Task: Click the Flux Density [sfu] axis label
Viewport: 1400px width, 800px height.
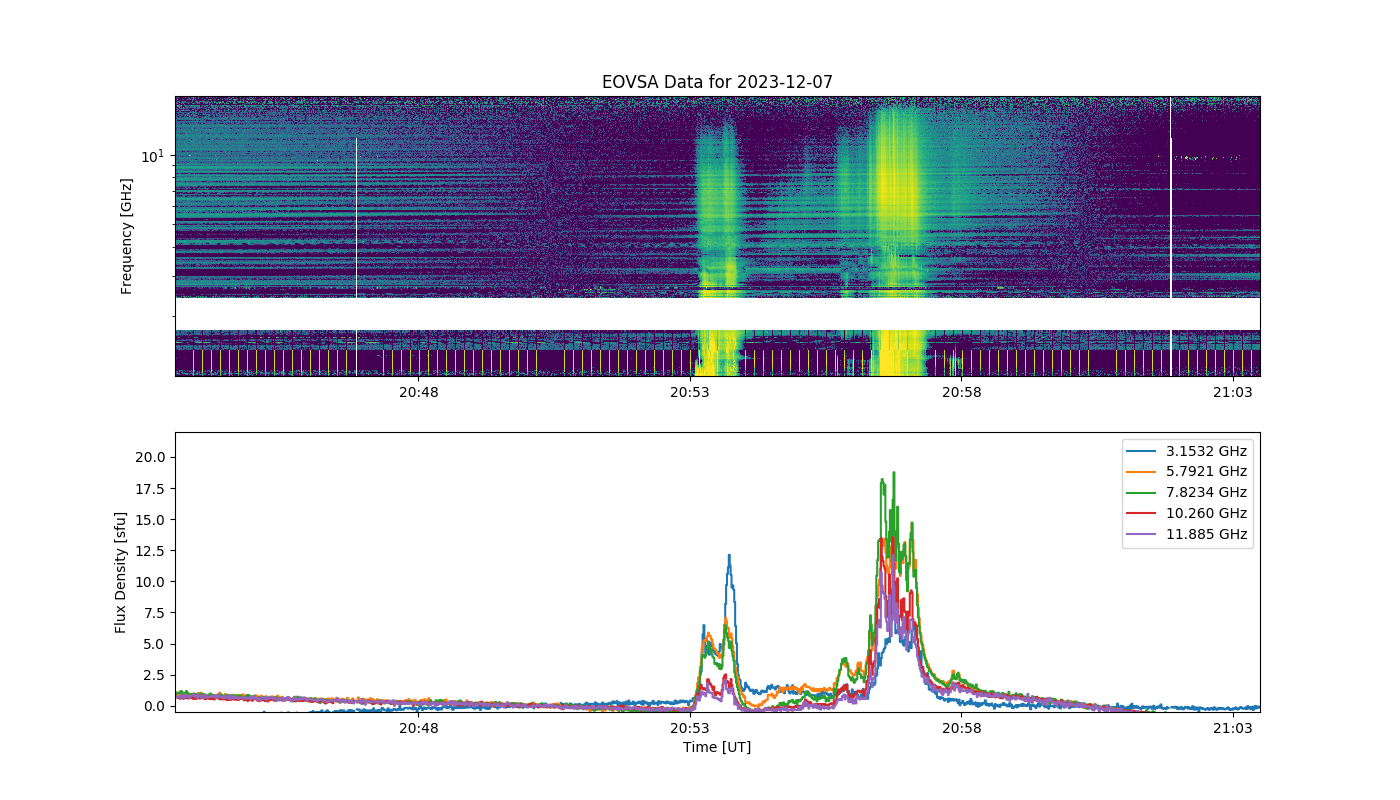Action: [x=121, y=571]
